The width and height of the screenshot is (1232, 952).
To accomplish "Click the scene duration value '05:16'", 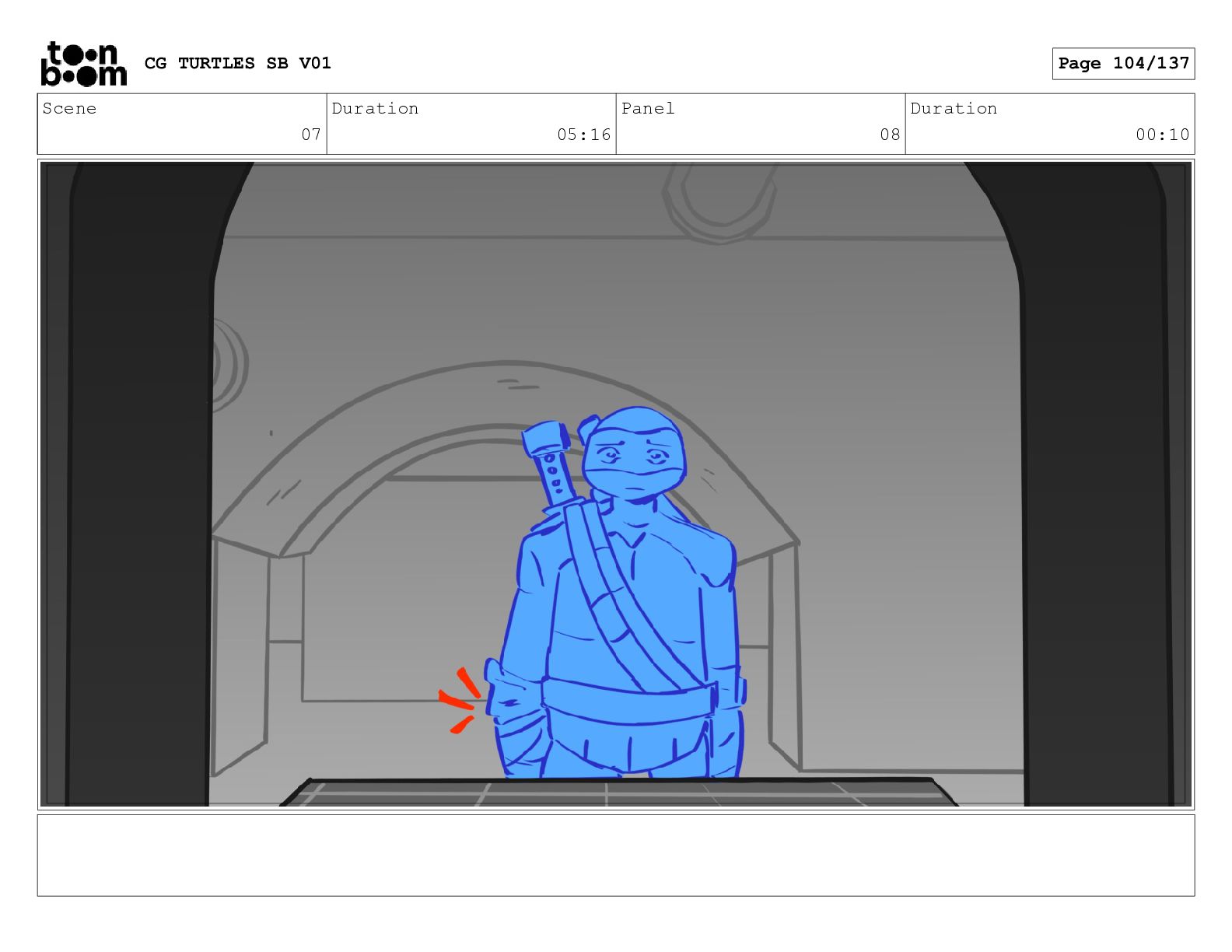I will click(x=584, y=135).
